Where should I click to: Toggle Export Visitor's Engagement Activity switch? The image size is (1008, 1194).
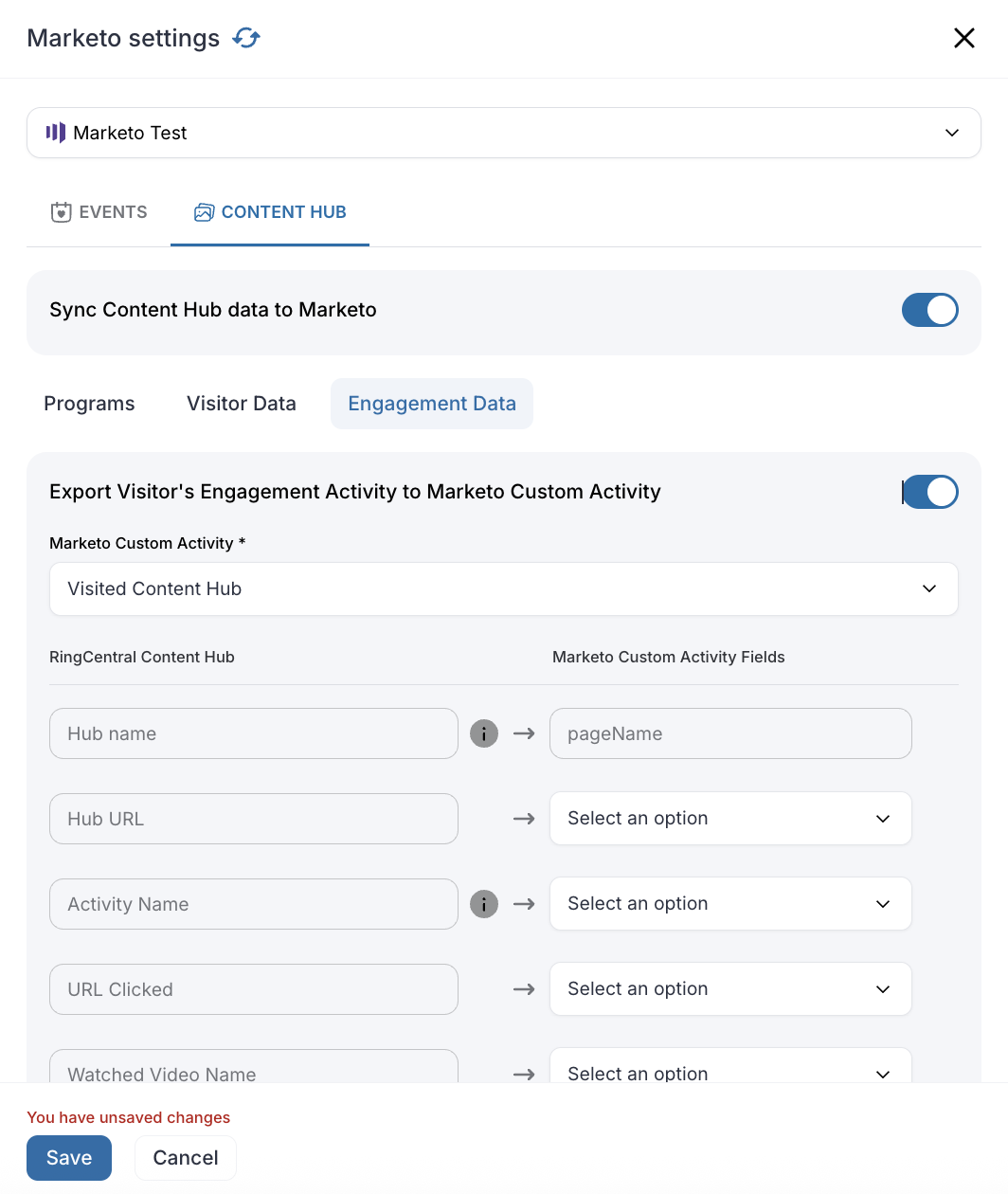click(930, 492)
